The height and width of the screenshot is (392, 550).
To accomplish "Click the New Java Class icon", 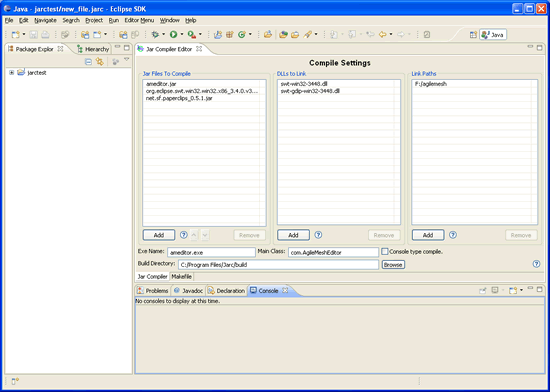I will (x=242, y=34).
